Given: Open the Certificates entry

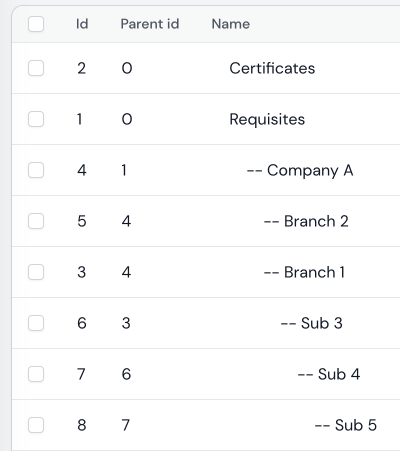Looking at the screenshot, I should point(272,68).
